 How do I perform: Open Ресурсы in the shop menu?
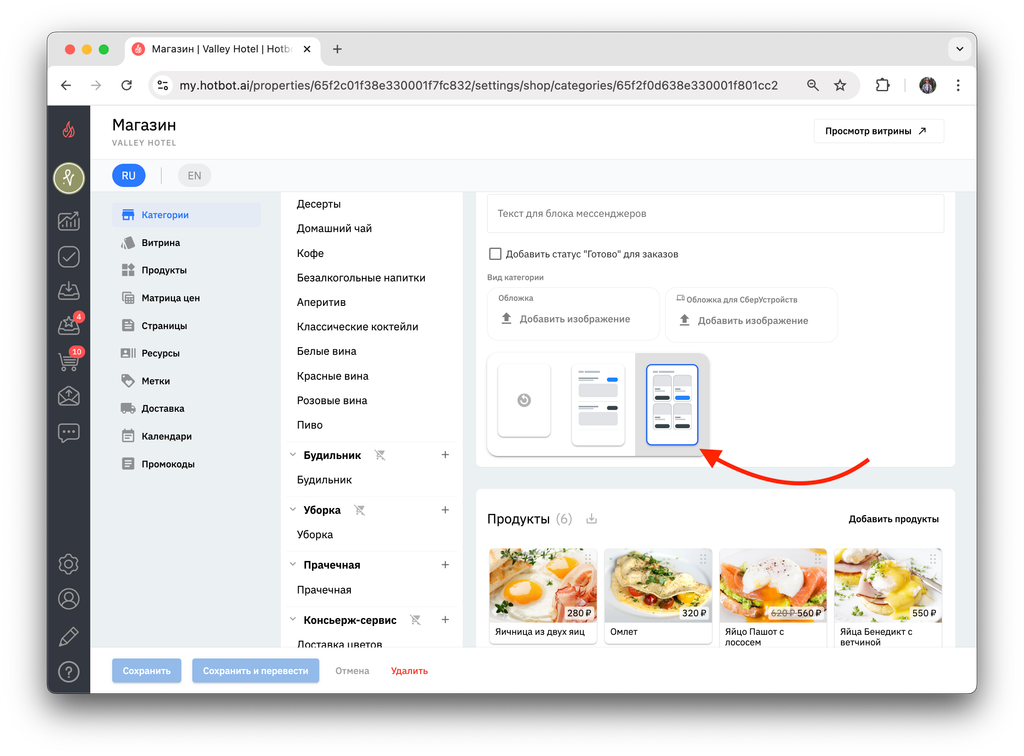[x=186, y=353]
